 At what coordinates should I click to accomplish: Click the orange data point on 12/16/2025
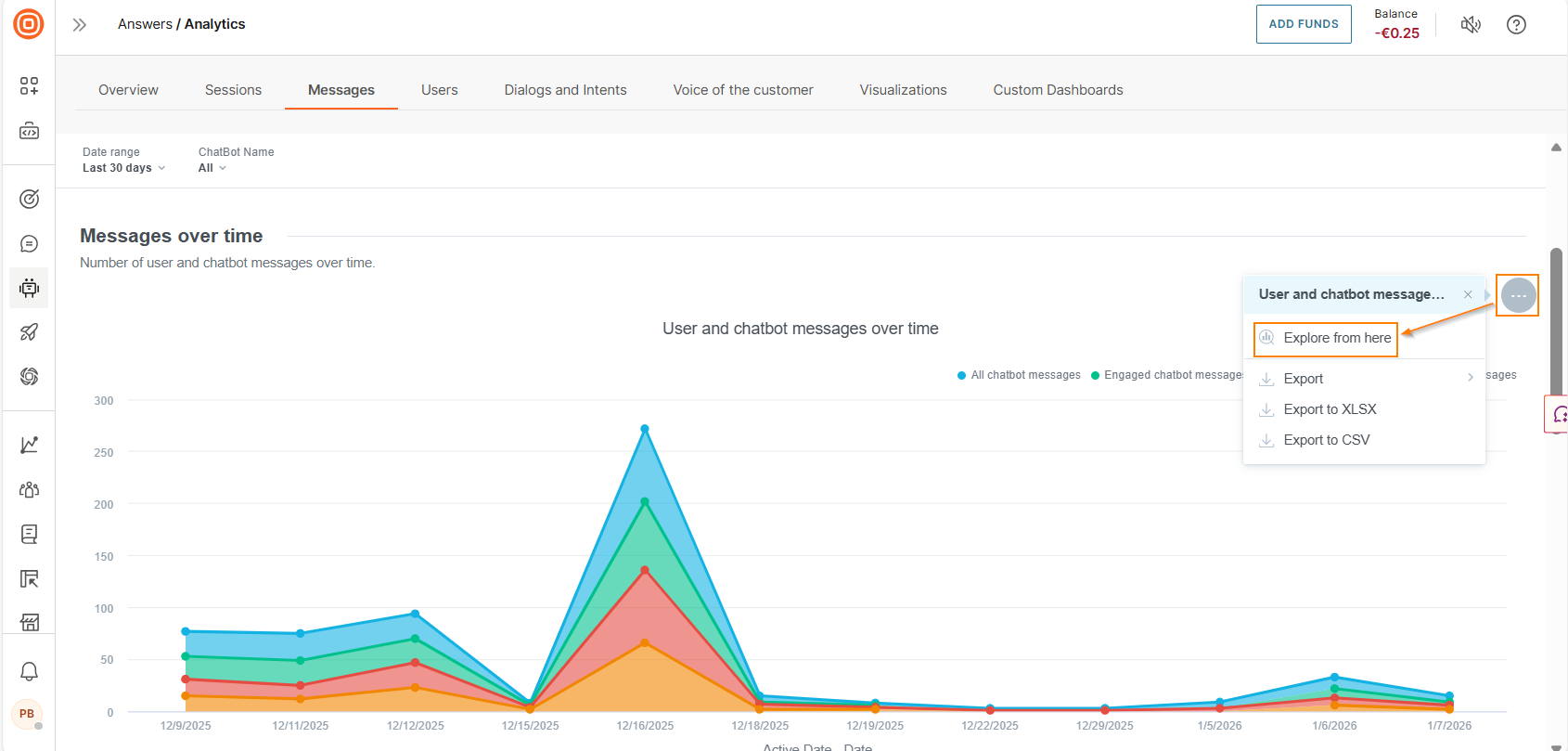(645, 642)
